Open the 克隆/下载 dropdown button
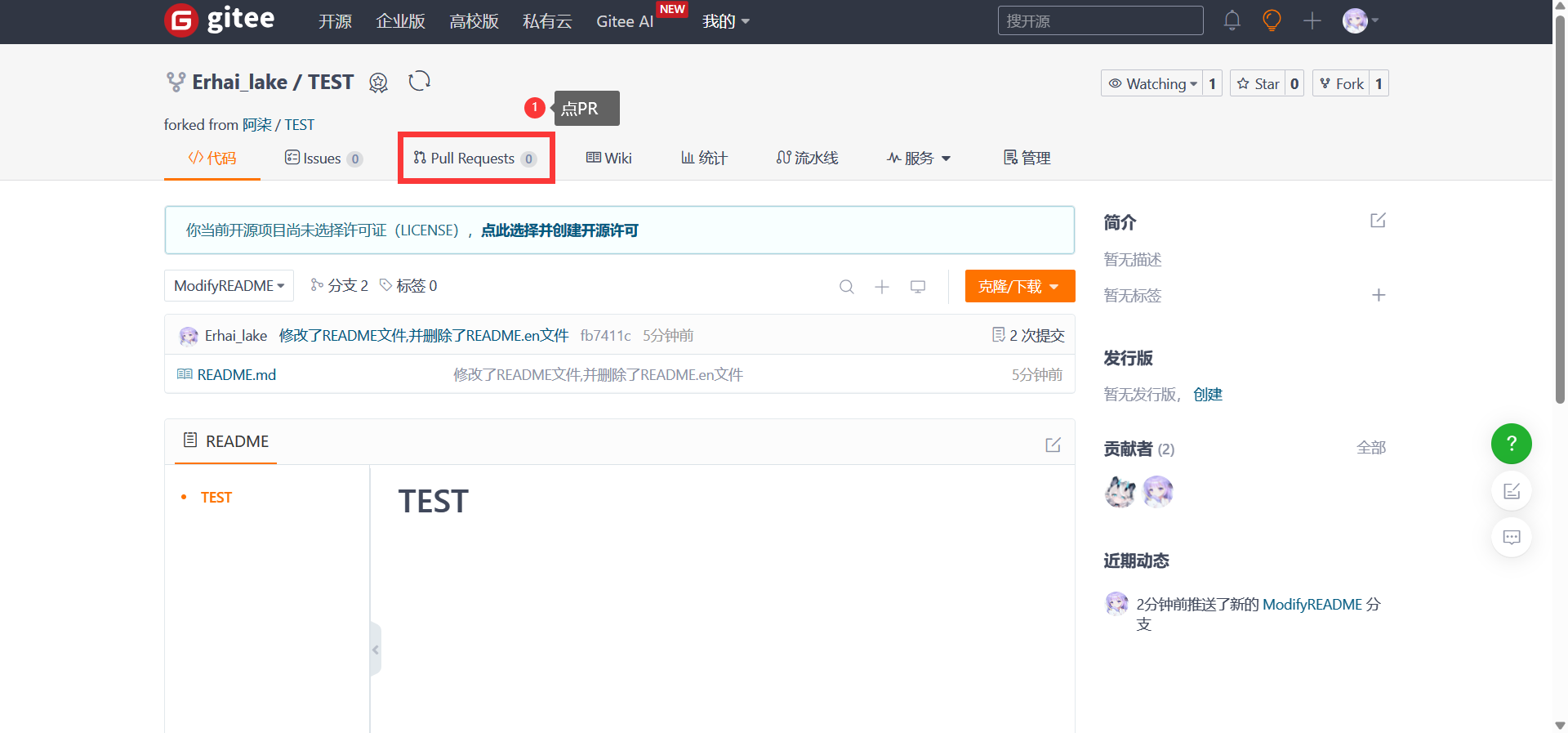 point(1019,287)
